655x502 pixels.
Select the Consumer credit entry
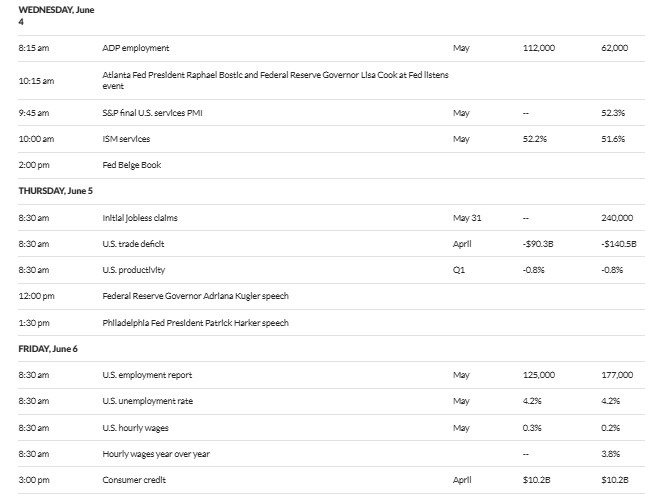pos(134,480)
